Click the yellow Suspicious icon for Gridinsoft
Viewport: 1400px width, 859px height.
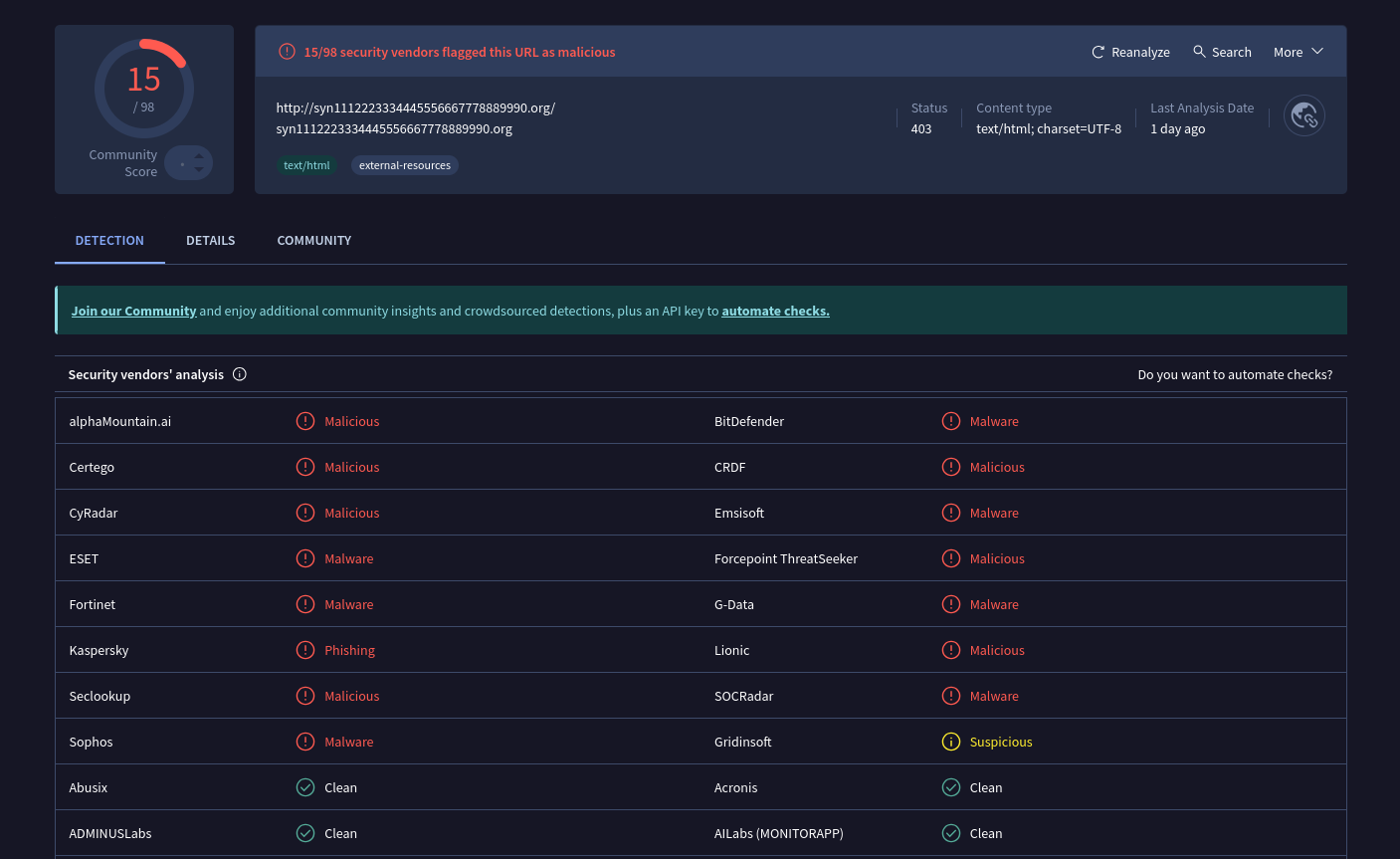(950, 742)
